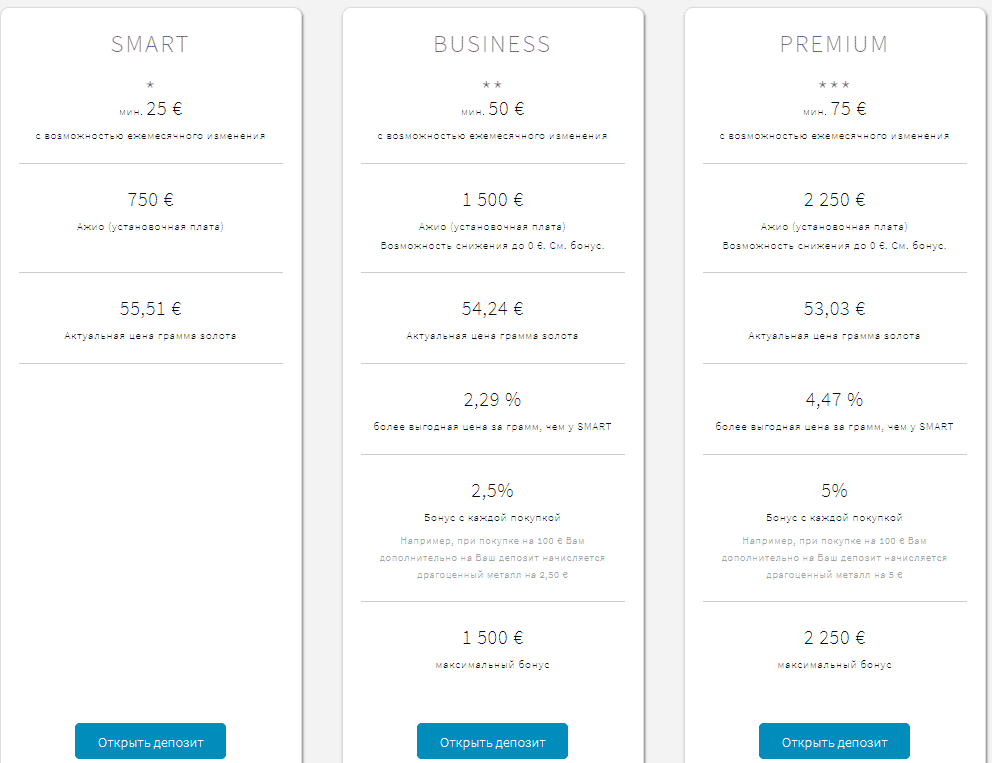992x763 pixels.
Task: Select the 2 250 € agio in PREMIUM
Action: pos(834,200)
